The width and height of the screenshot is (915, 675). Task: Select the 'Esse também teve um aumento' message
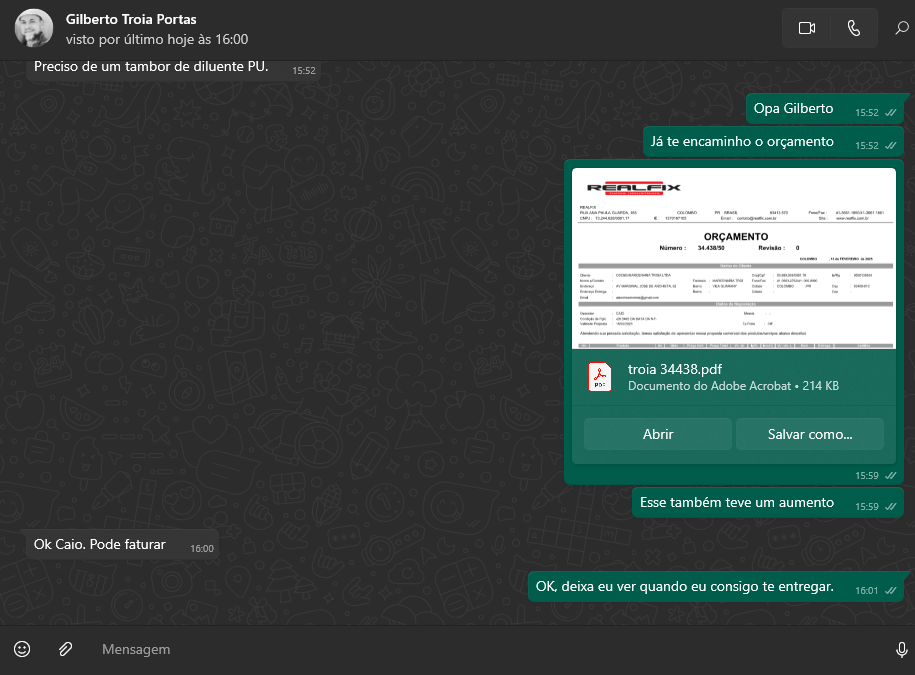(x=737, y=502)
